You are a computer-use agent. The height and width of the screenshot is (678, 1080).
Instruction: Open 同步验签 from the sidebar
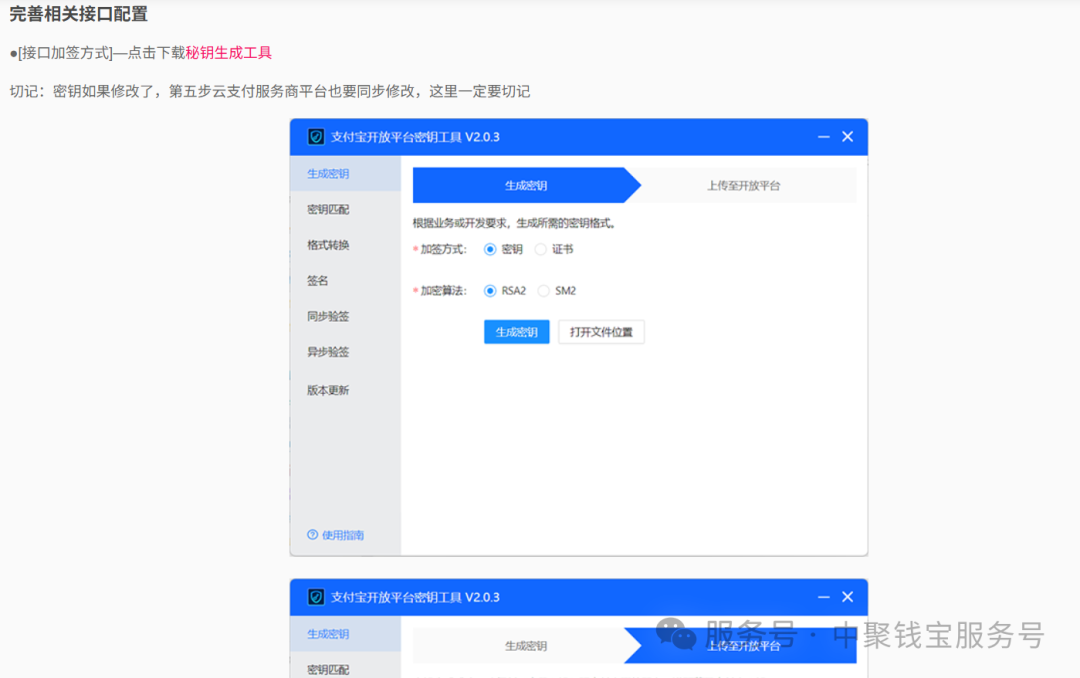(x=329, y=315)
